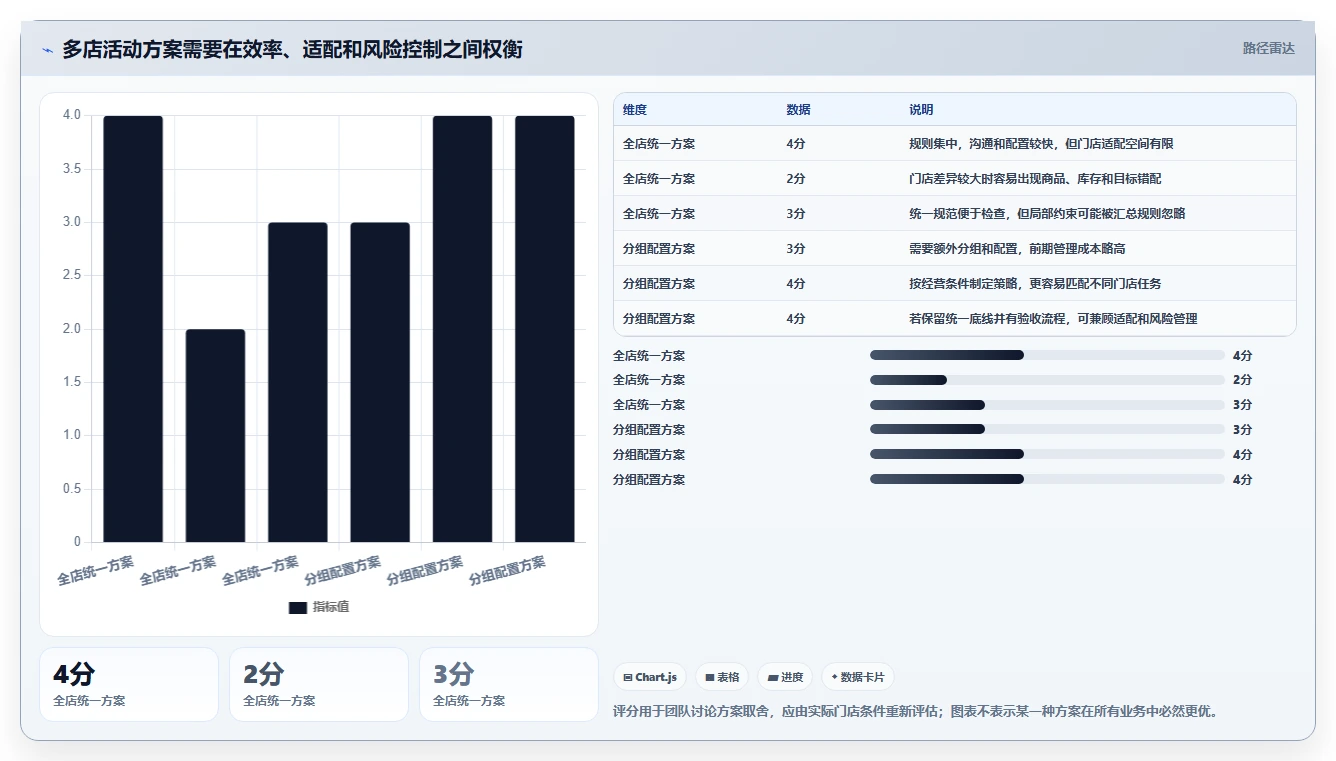The image size is (1336, 761).
Task: Select the row 若保留统一底线并有验收流程
Action: click(954, 319)
